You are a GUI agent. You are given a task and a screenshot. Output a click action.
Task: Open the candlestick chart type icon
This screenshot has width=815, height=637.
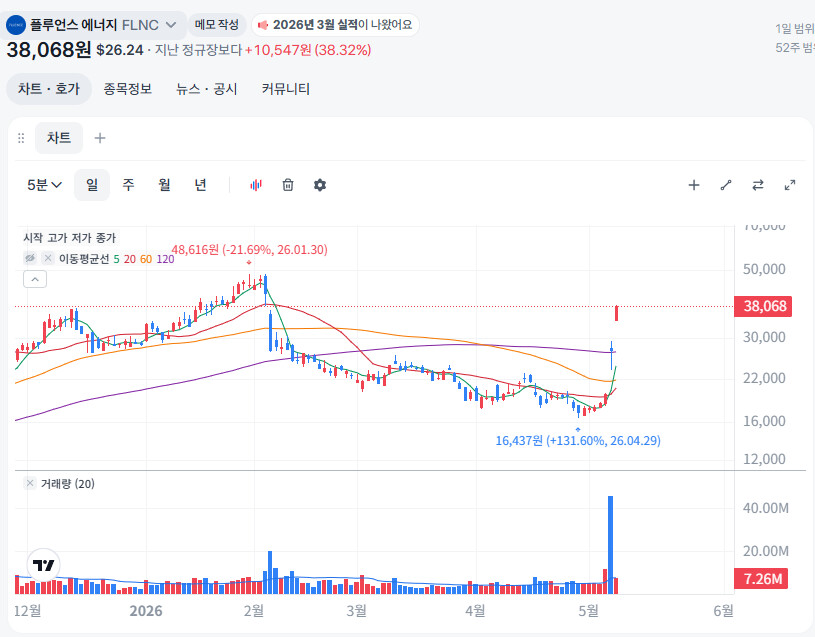[x=256, y=185]
